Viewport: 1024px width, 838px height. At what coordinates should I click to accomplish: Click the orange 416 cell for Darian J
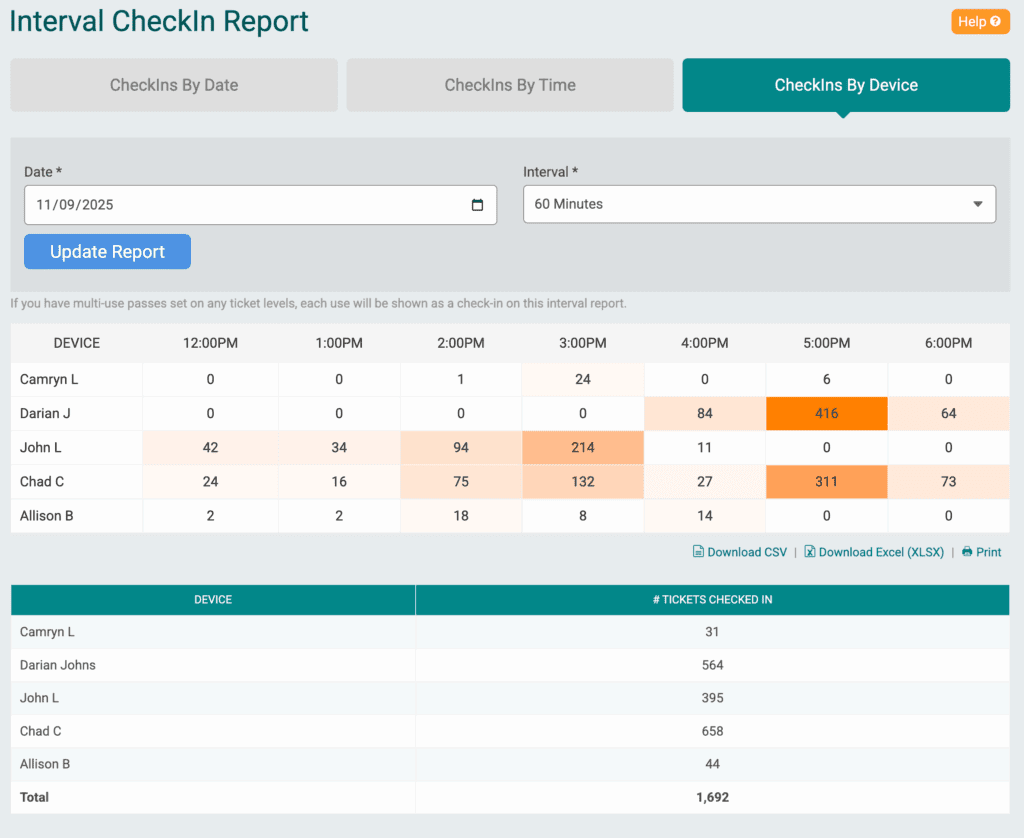pos(826,413)
